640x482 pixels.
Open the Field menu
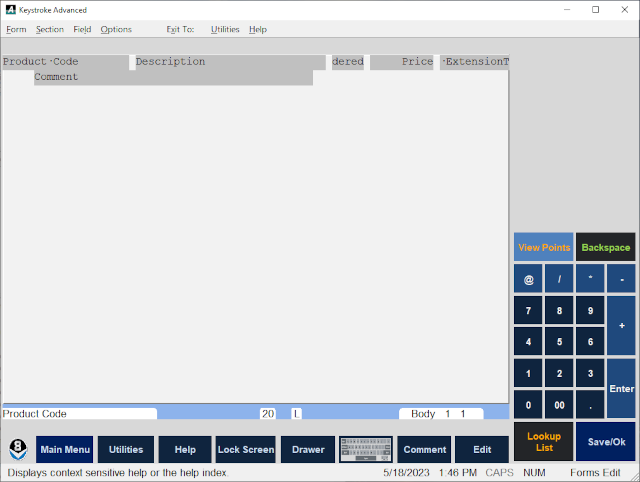click(x=82, y=29)
